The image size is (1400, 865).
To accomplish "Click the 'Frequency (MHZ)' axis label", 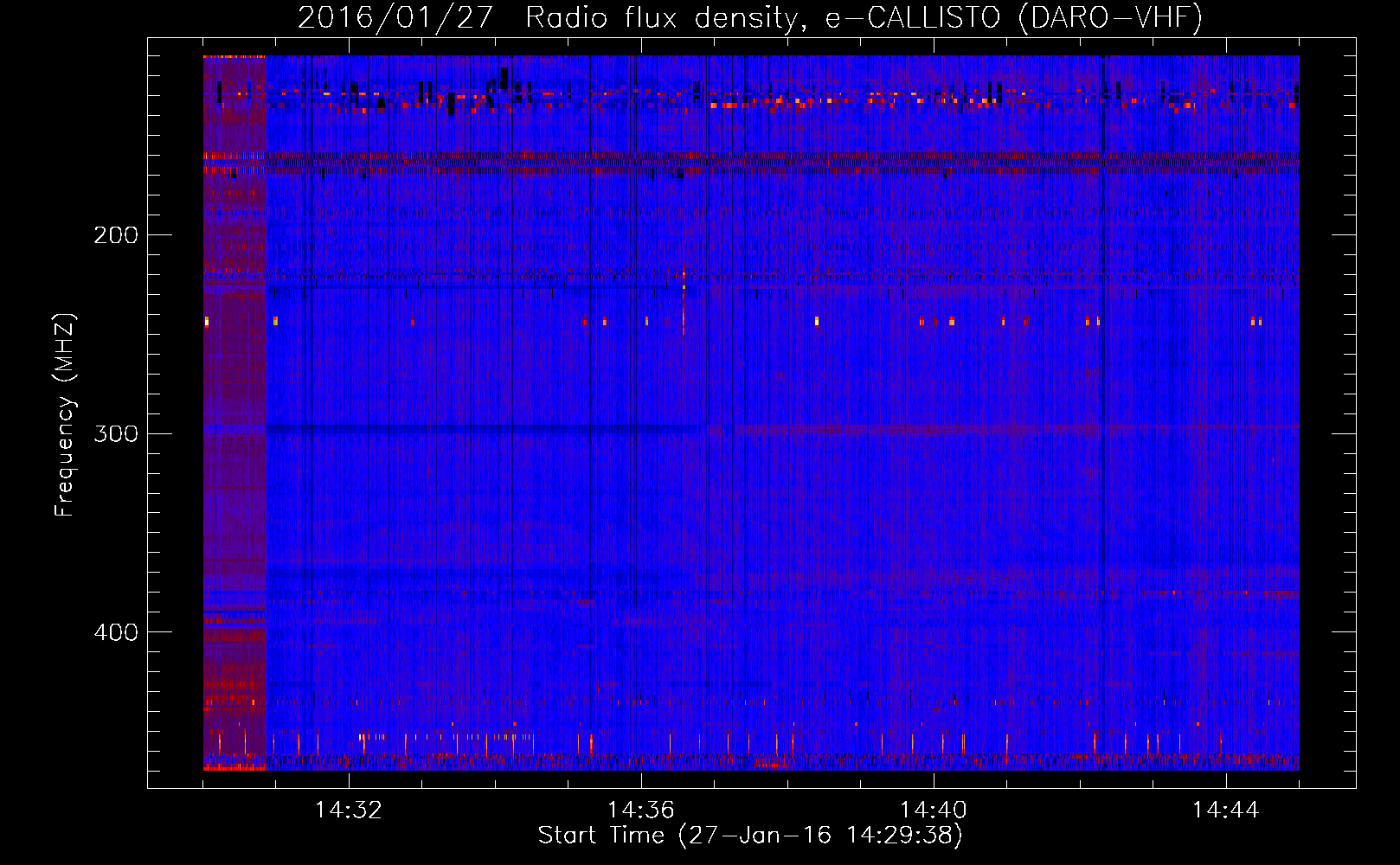I will [66, 415].
